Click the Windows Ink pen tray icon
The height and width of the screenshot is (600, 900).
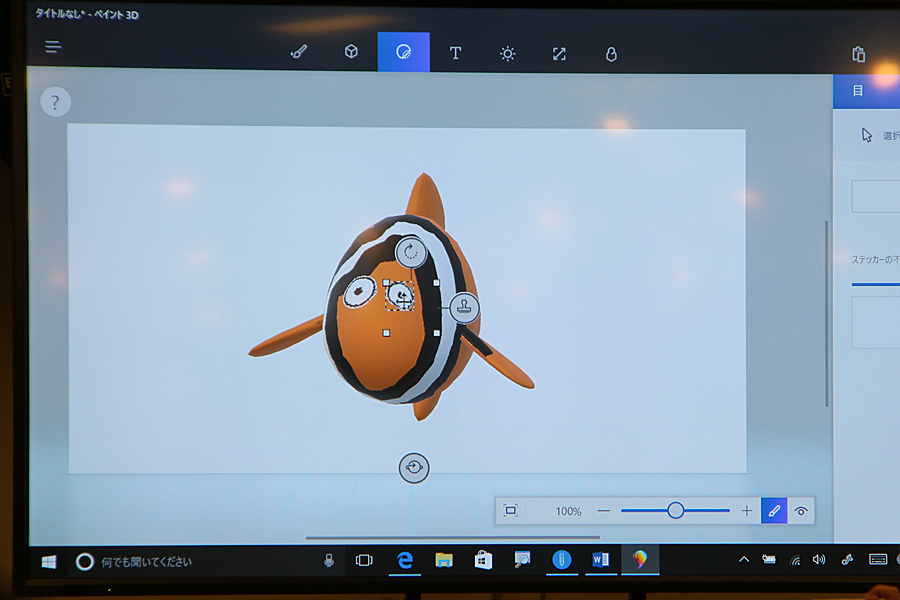click(x=847, y=559)
